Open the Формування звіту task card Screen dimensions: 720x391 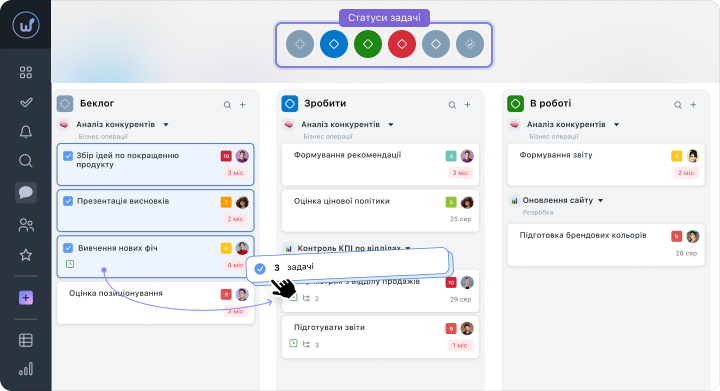click(x=606, y=165)
